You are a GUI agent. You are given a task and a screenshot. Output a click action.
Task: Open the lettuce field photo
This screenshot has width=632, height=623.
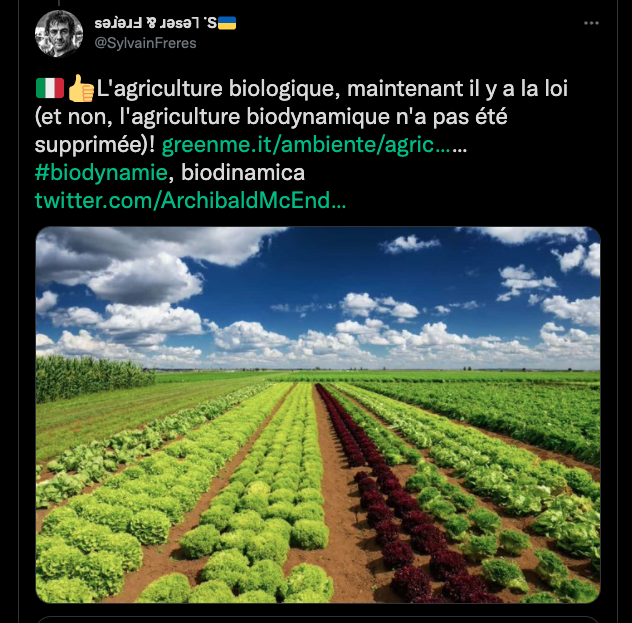[x=318, y=415]
